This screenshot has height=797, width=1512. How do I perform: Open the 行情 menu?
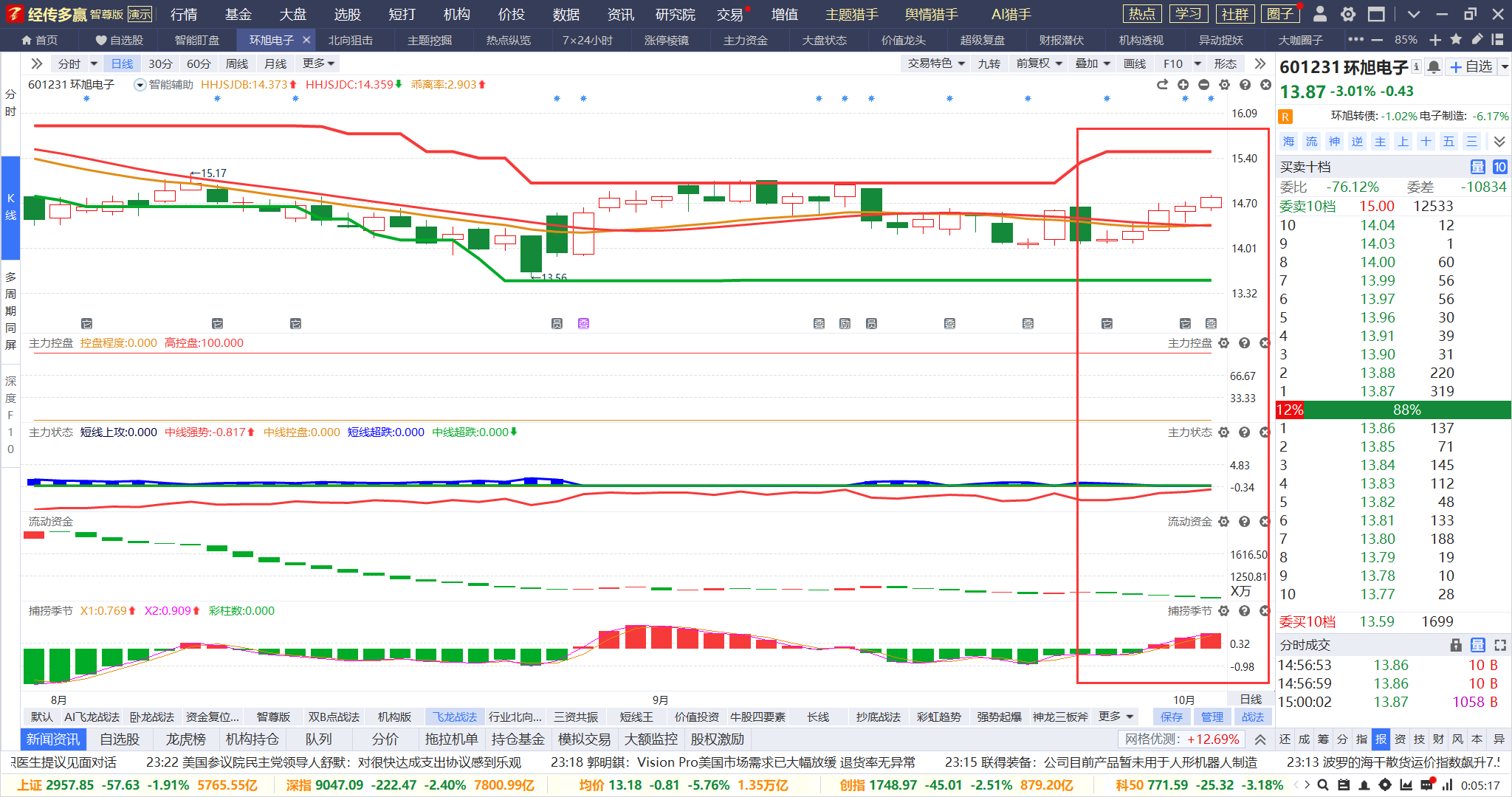[184, 14]
